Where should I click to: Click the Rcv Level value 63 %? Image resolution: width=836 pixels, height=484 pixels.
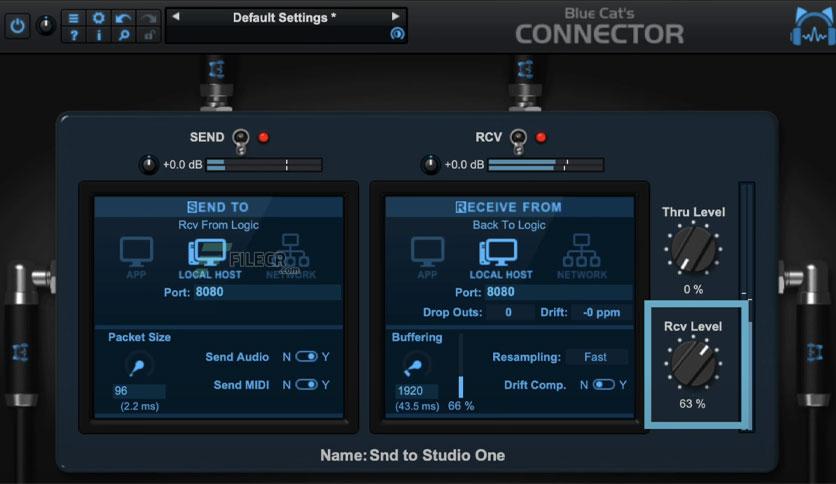click(x=692, y=404)
